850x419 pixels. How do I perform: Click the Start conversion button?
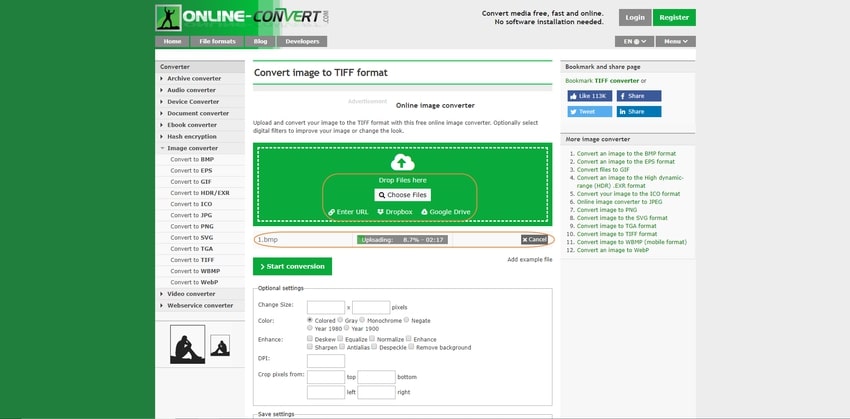click(292, 266)
